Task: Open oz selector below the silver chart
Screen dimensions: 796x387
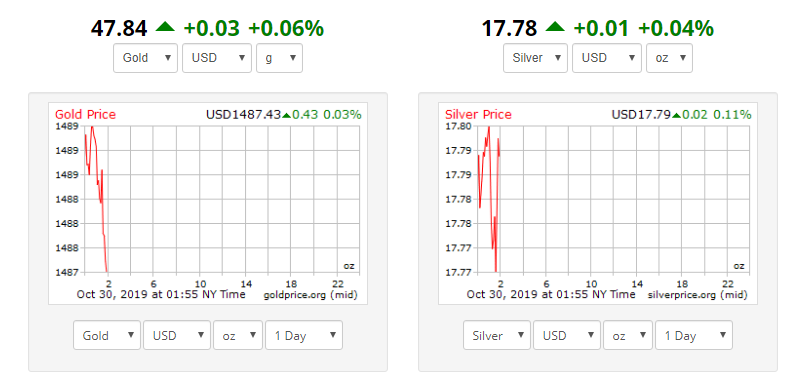Action: (628, 335)
